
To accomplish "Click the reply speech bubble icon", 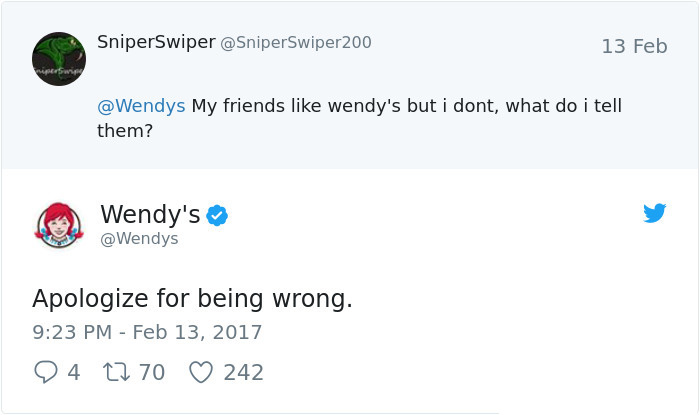I will click(x=46, y=372).
